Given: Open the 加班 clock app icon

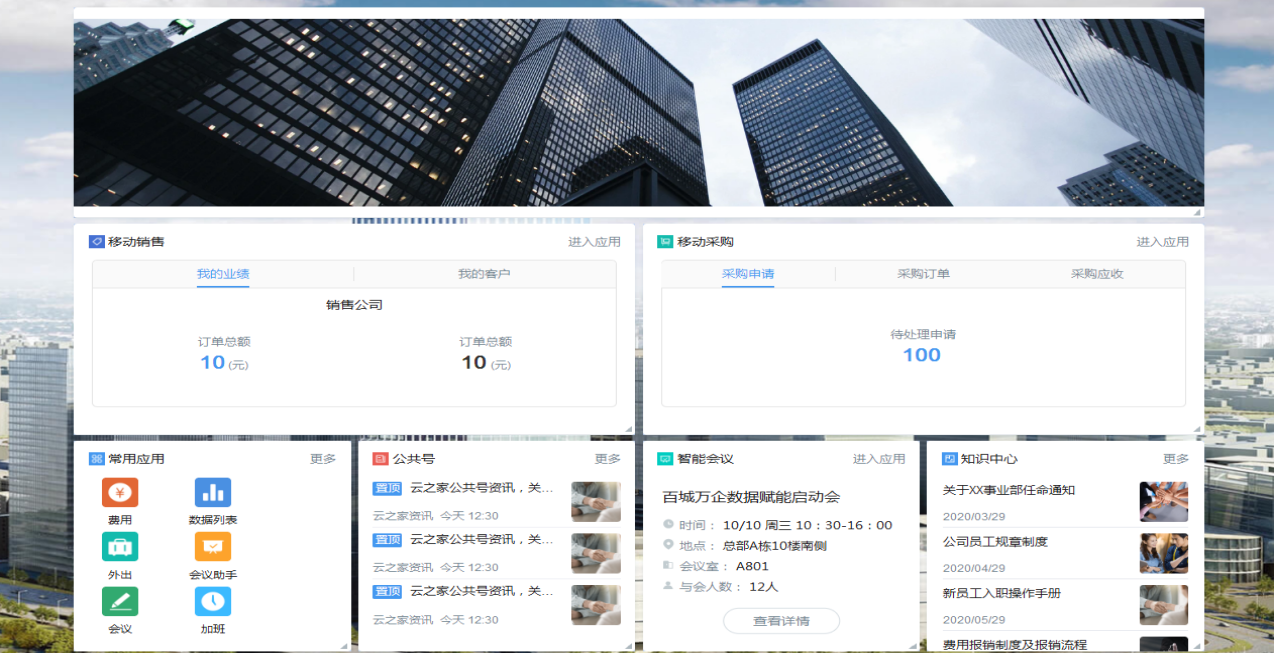Looking at the screenshot, I should 212,601.
